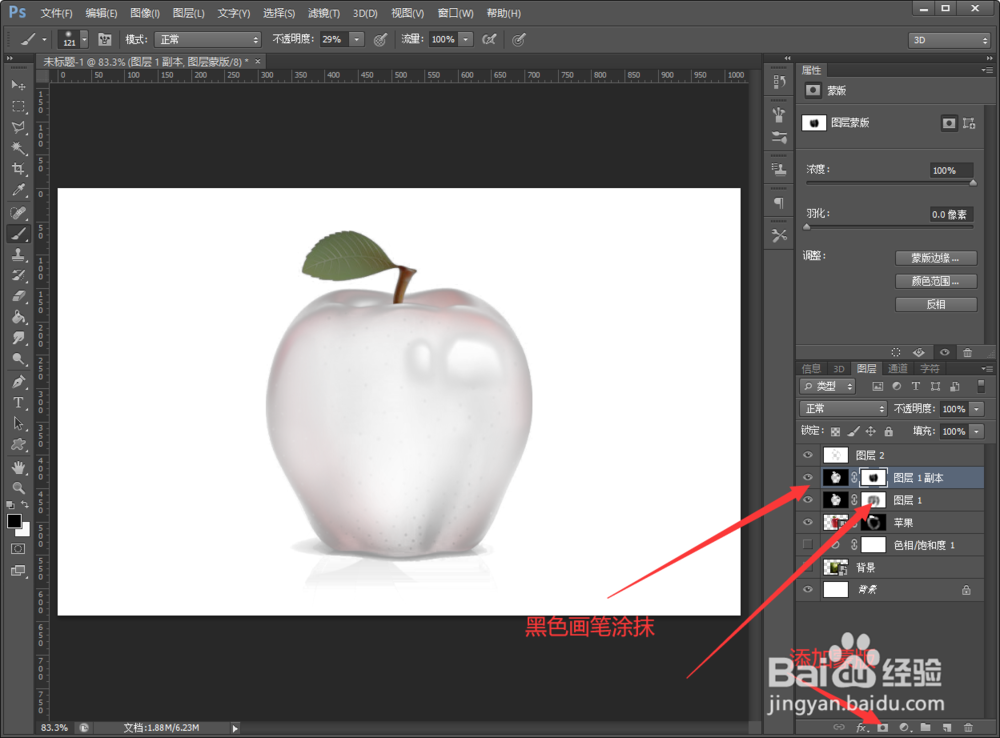The height and width of the screenshot is (738, 1000).
Task: Select the Pen tool
Action: [18, 381]
